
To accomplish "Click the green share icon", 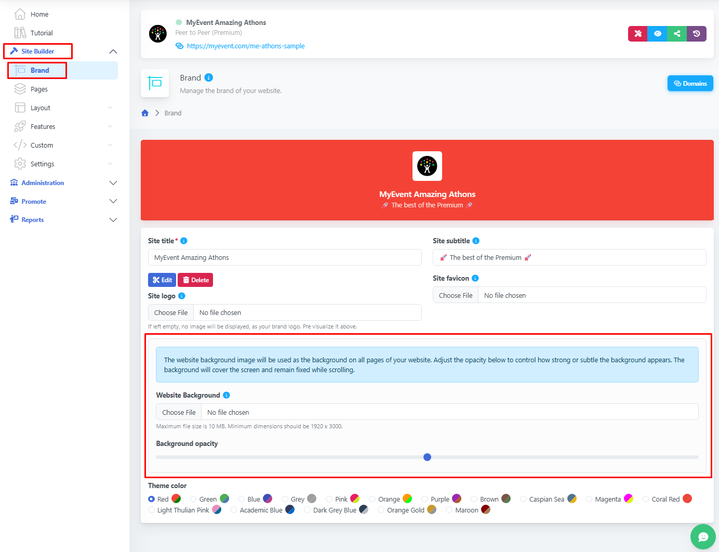I will tap(677, 33).
